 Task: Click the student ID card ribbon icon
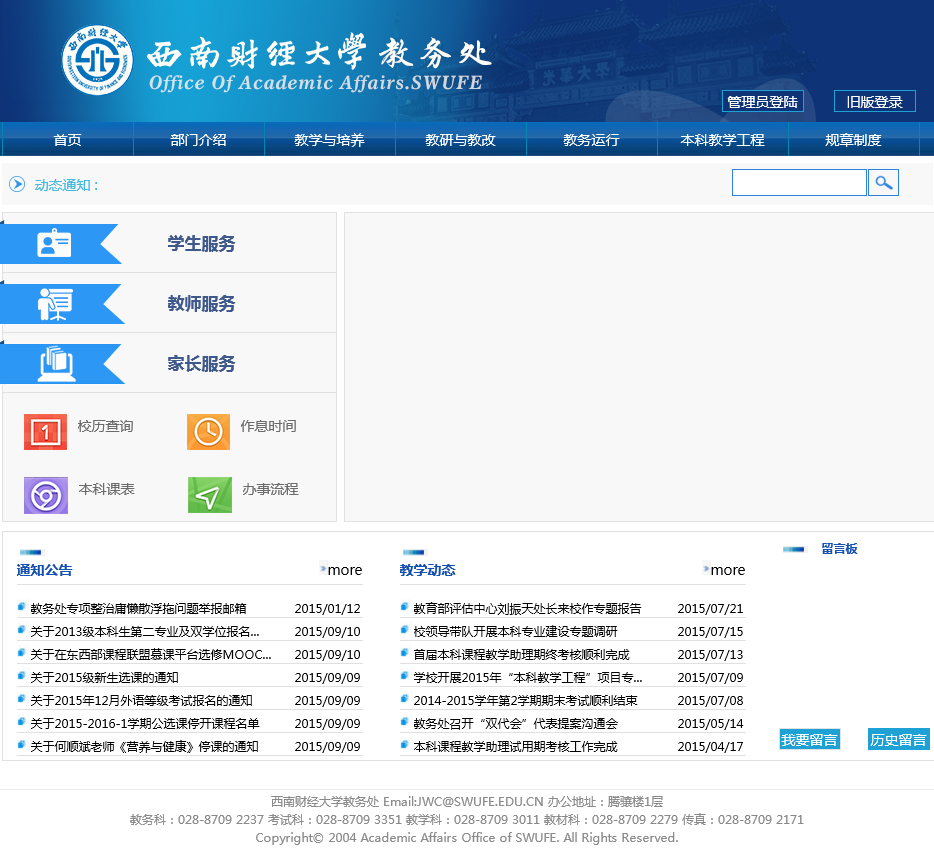[54, 244]
